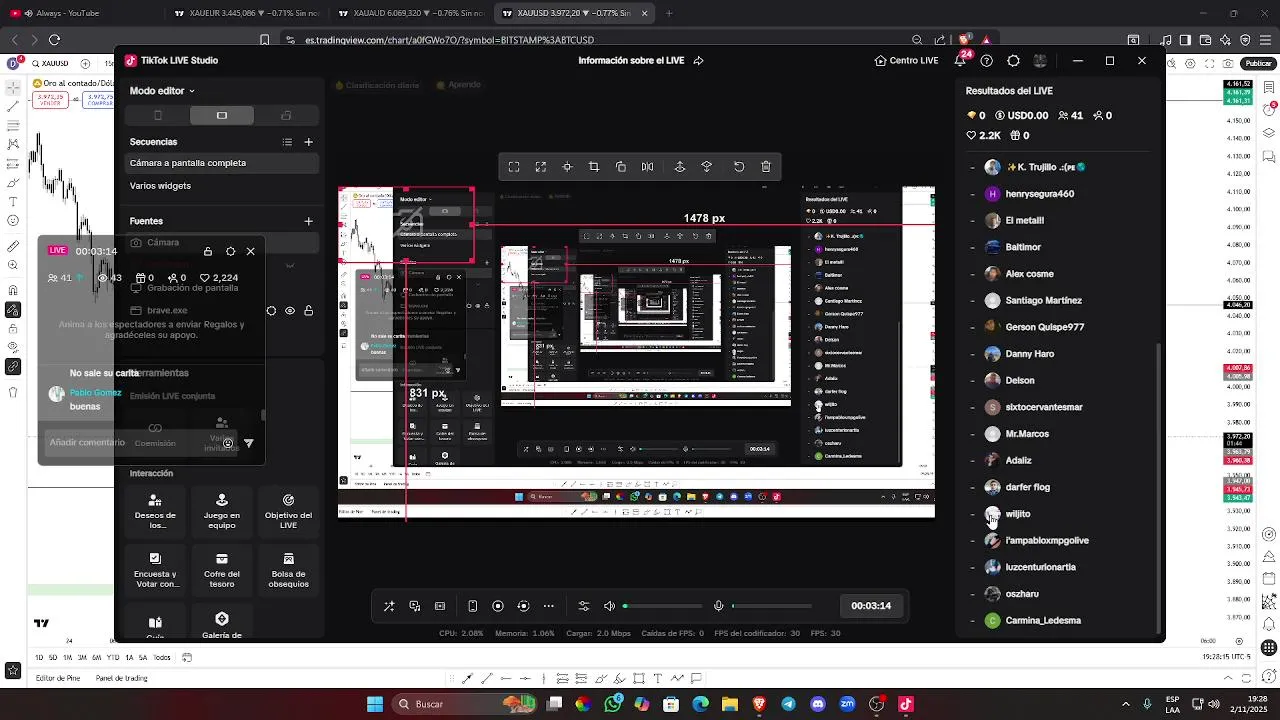1280x720 pixels.
Task: Select the Varios widgets scene
Action: click(x=222, y=186)
